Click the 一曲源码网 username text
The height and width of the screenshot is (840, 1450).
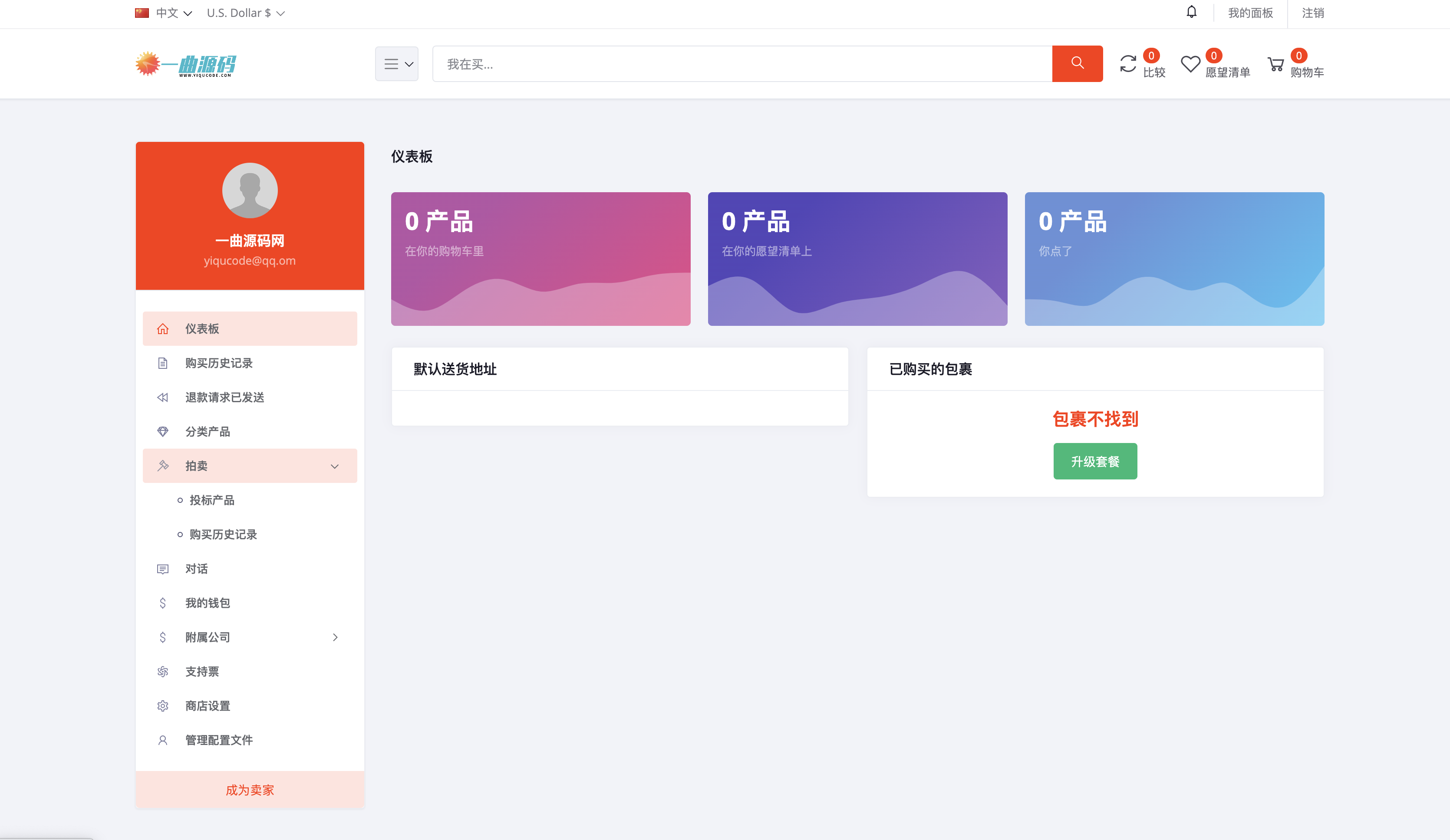[250, 240]
